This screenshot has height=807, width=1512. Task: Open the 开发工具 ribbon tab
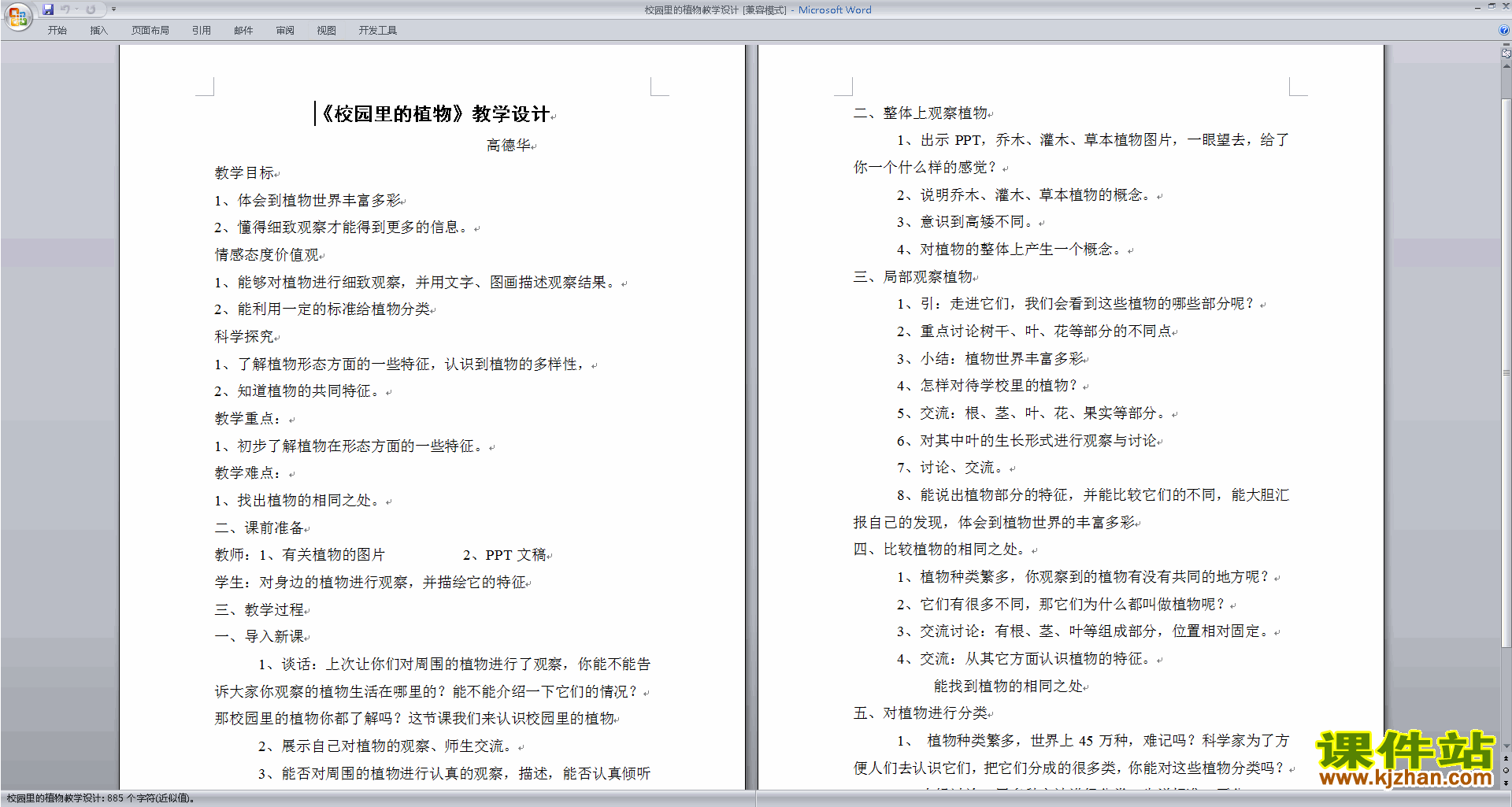(378, 31)
